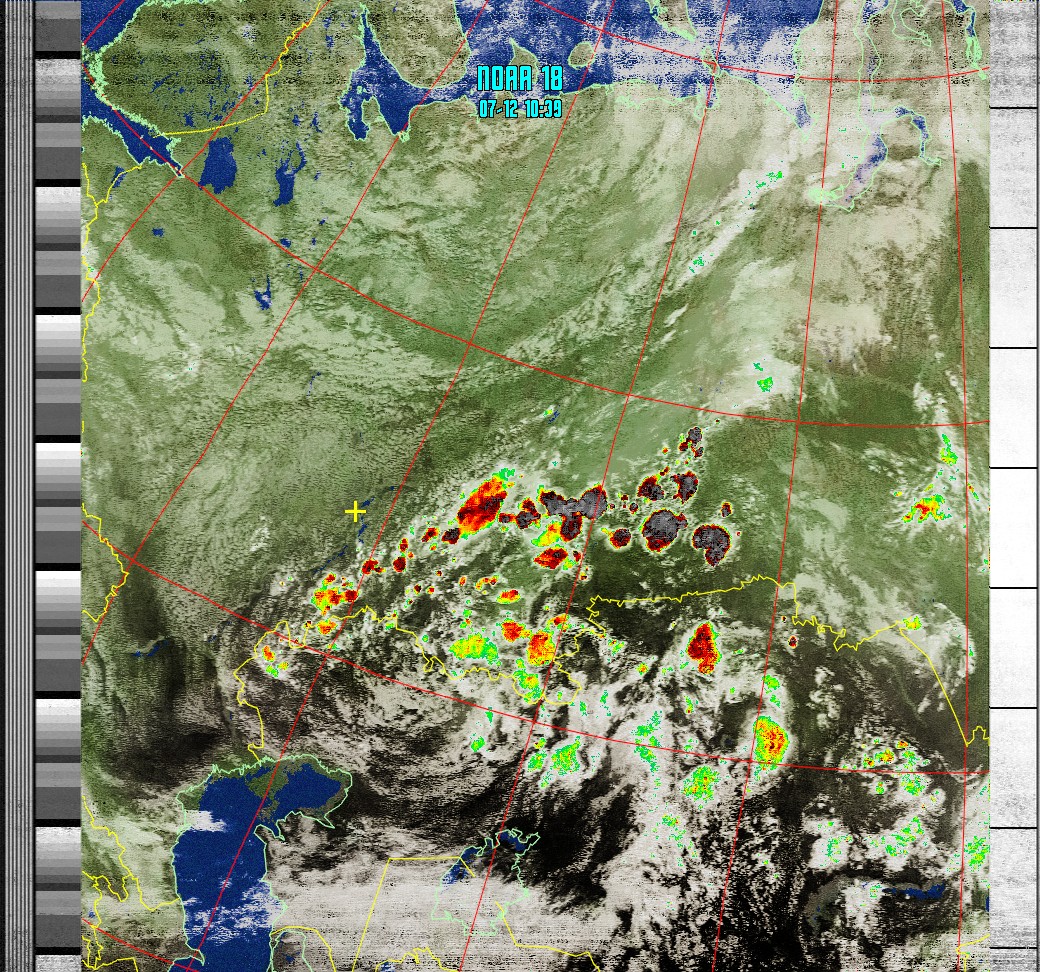Click the red grid intersection near top right
1040x972 pixels.
(x=711, y=65)
